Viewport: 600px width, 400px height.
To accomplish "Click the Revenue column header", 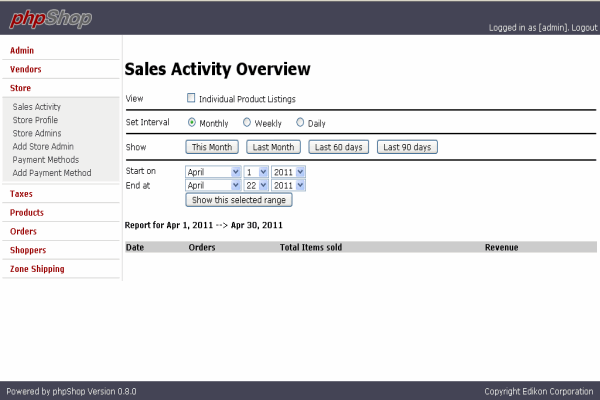I will coord(501,247).
